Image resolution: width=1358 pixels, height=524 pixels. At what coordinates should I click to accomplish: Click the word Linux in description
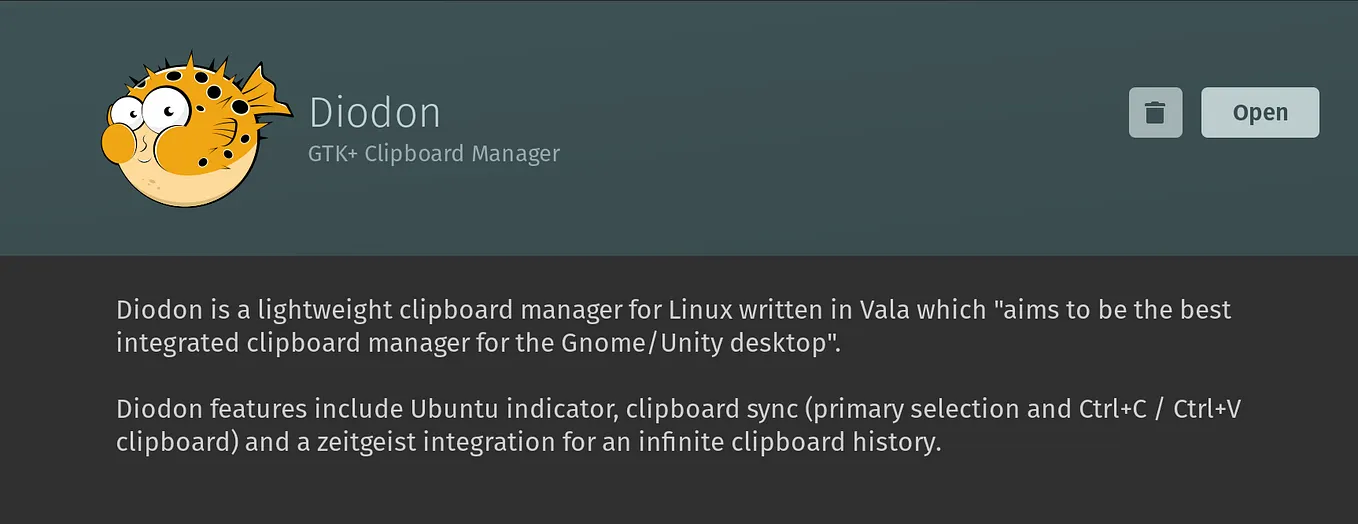[697, 309]
